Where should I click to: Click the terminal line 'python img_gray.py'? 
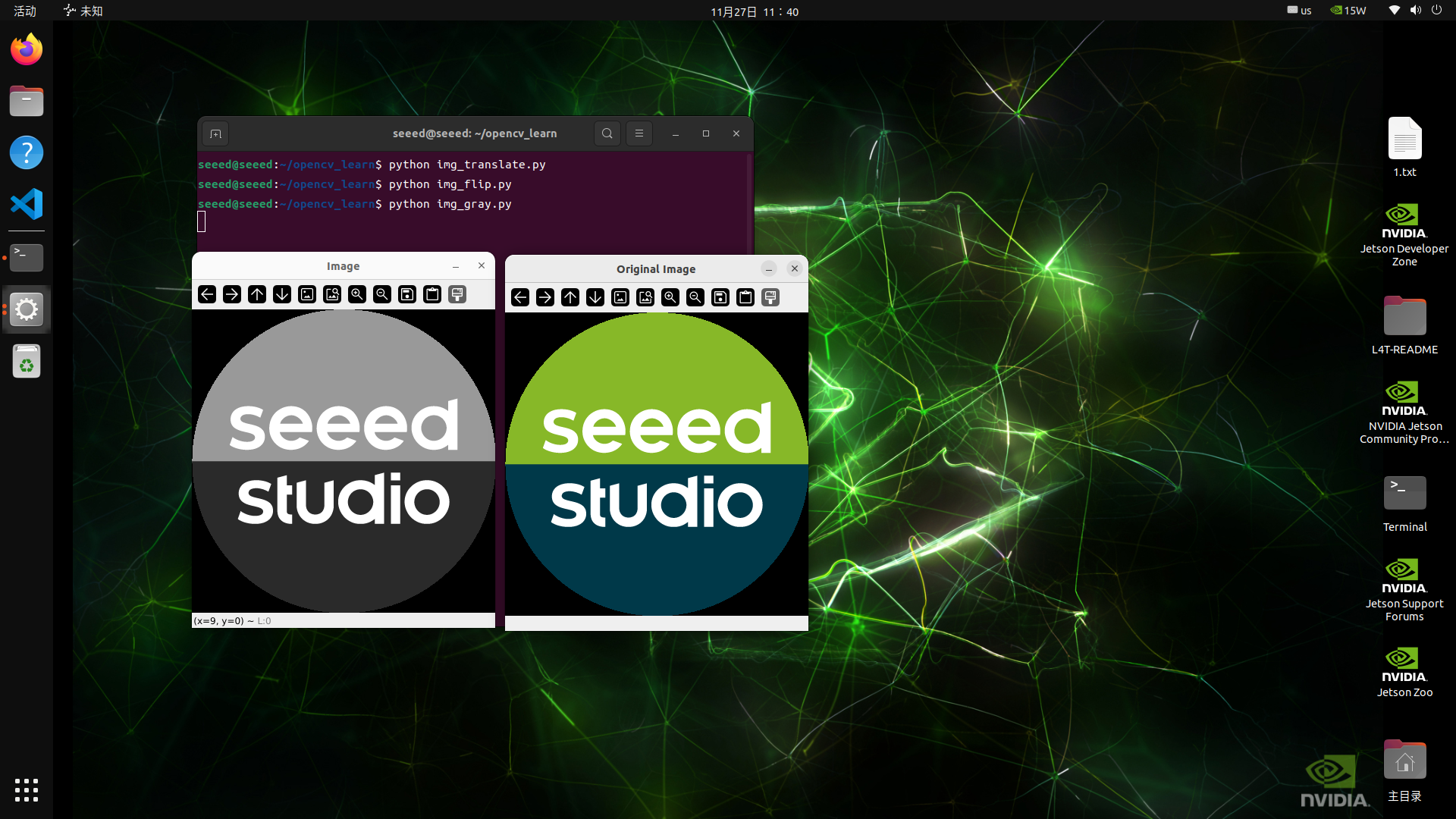click(x=450, y=204)
